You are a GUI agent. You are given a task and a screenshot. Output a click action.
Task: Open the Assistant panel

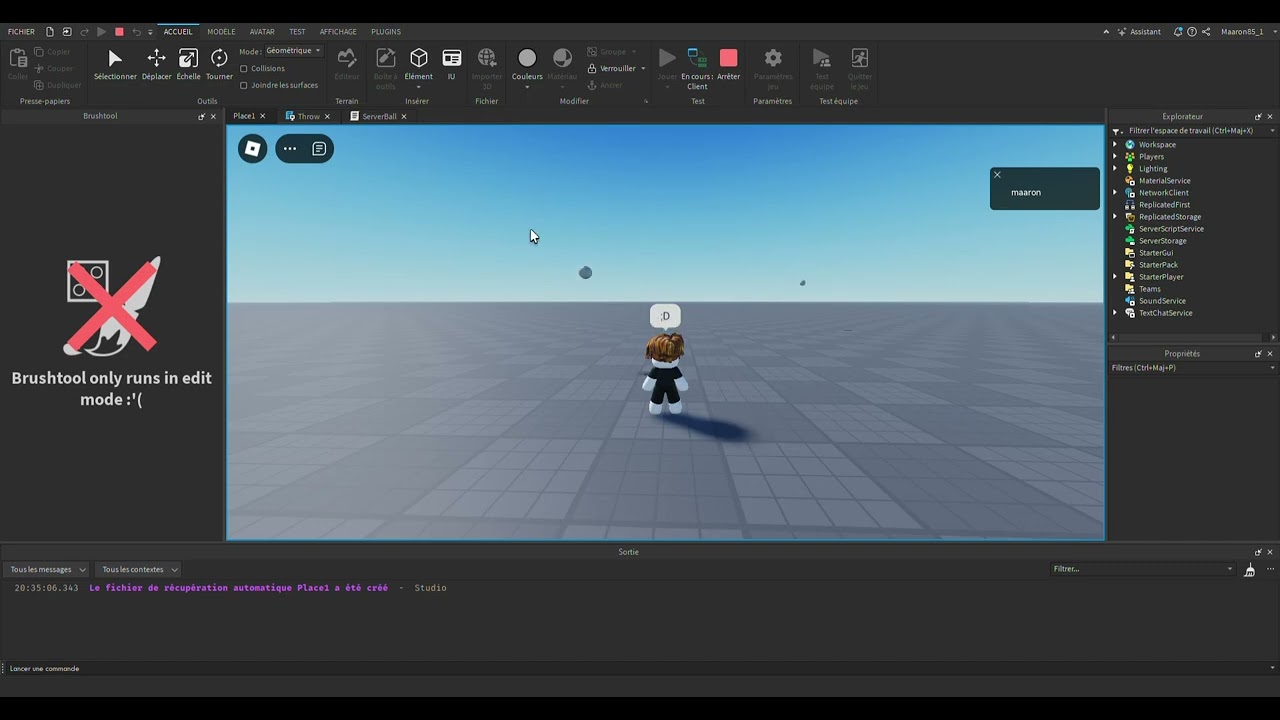click(1140, 32)
